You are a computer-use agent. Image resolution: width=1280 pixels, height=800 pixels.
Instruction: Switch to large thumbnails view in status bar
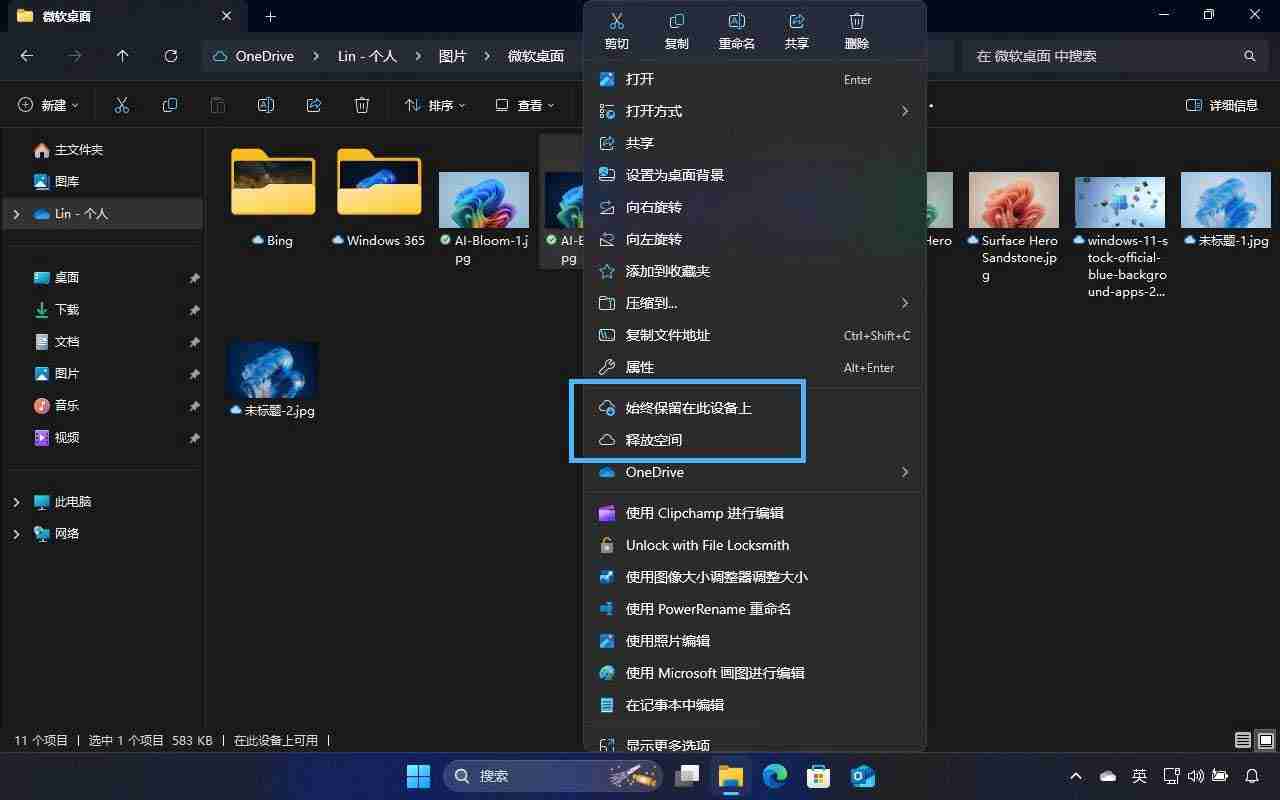click(x=1266, y=740)
